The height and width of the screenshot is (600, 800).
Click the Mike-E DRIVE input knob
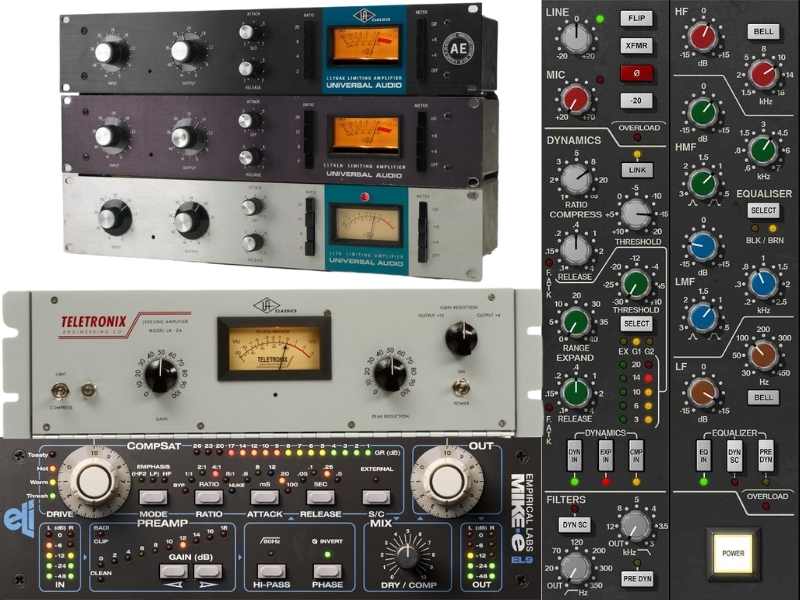pyautogui.click(x=94, y=481)
